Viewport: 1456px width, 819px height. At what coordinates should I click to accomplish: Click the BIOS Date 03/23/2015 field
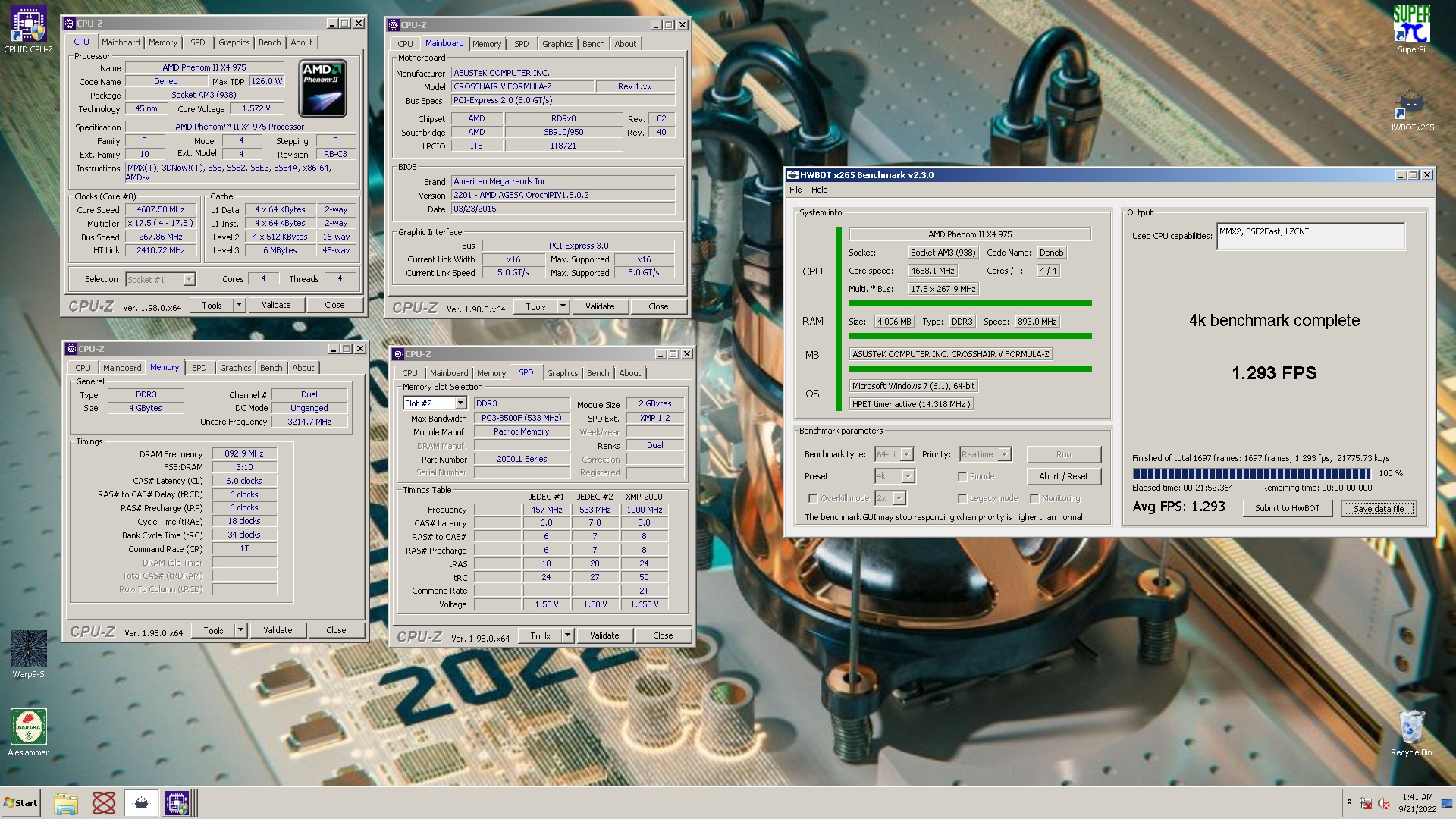pos(563,209)
